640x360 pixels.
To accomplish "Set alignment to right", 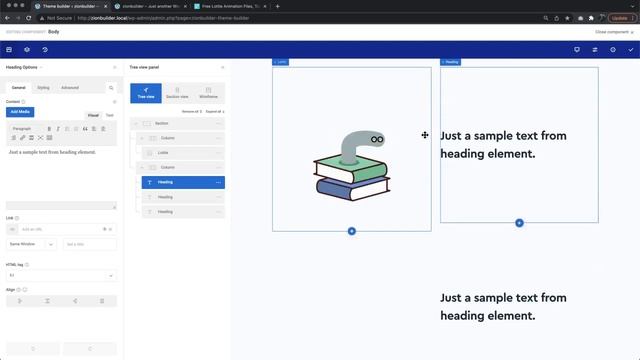I will [x=75, y=301].
